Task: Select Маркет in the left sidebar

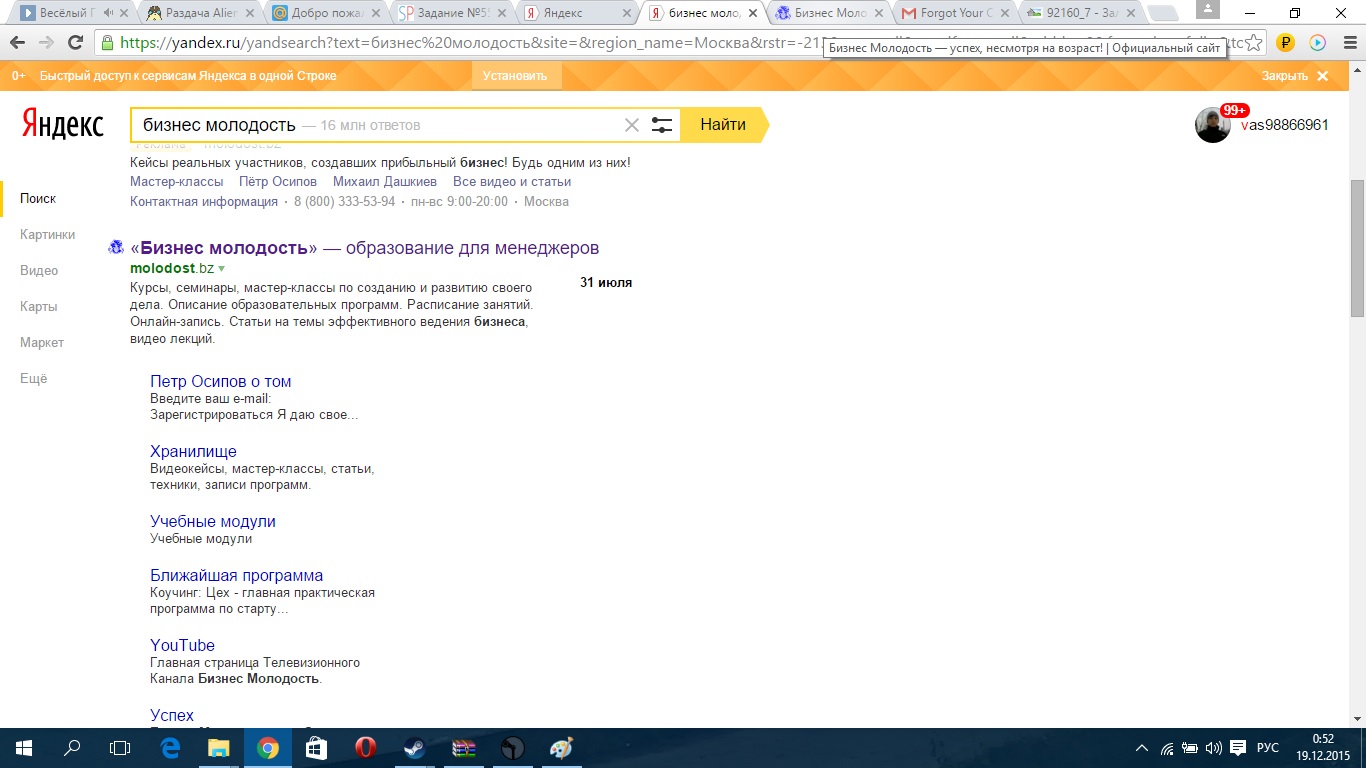Action: coord(42,343)
